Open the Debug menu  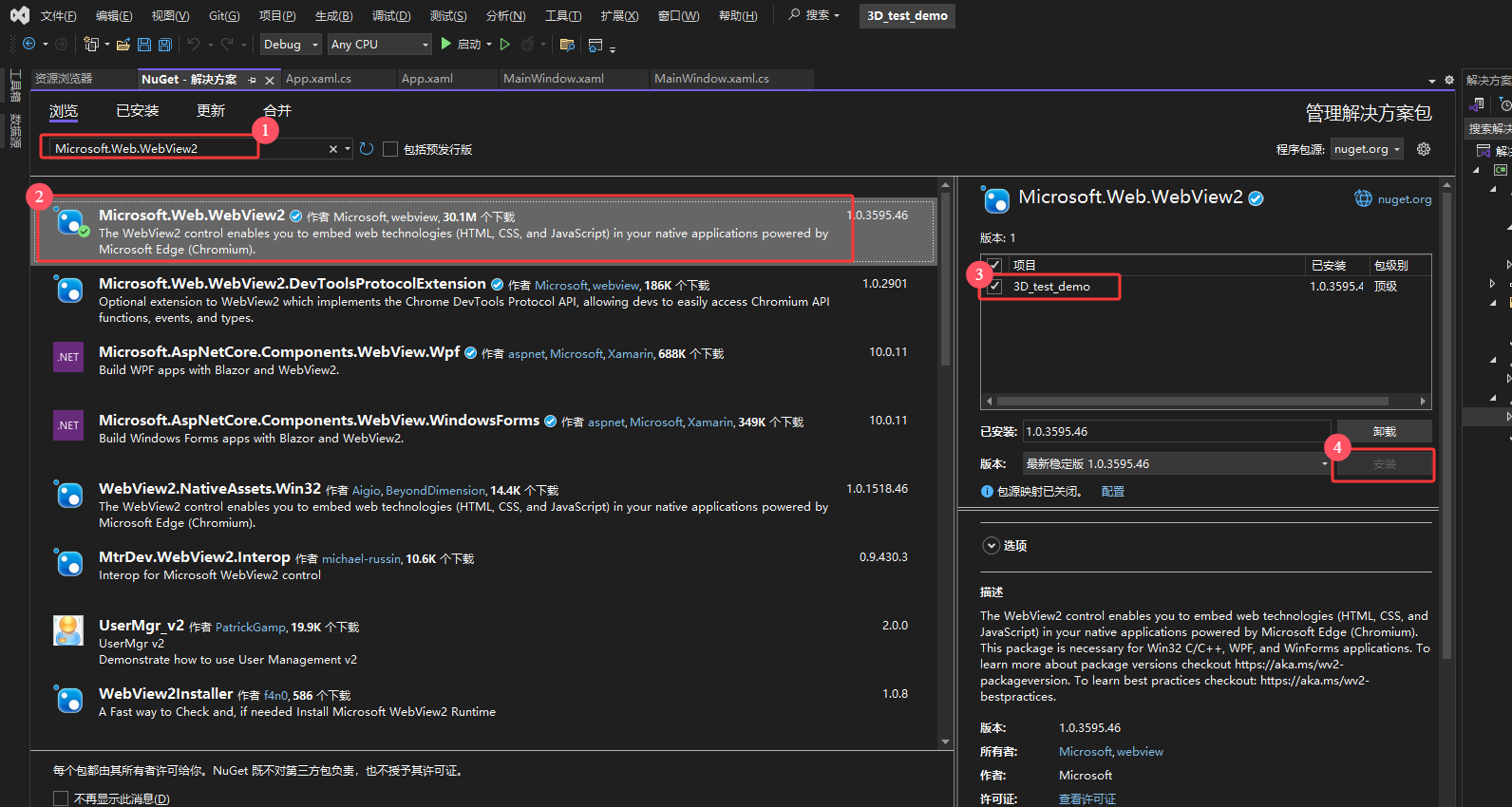390,15
